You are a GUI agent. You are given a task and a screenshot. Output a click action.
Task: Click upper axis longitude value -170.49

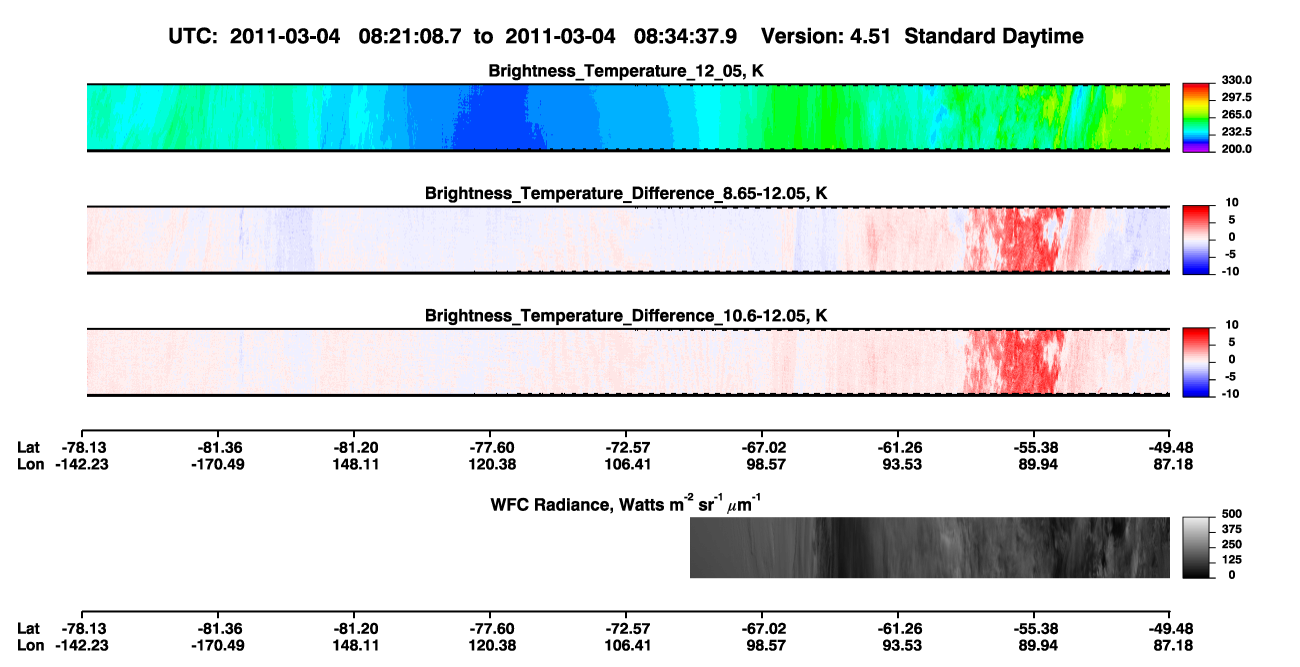click(x=218, y=464)
